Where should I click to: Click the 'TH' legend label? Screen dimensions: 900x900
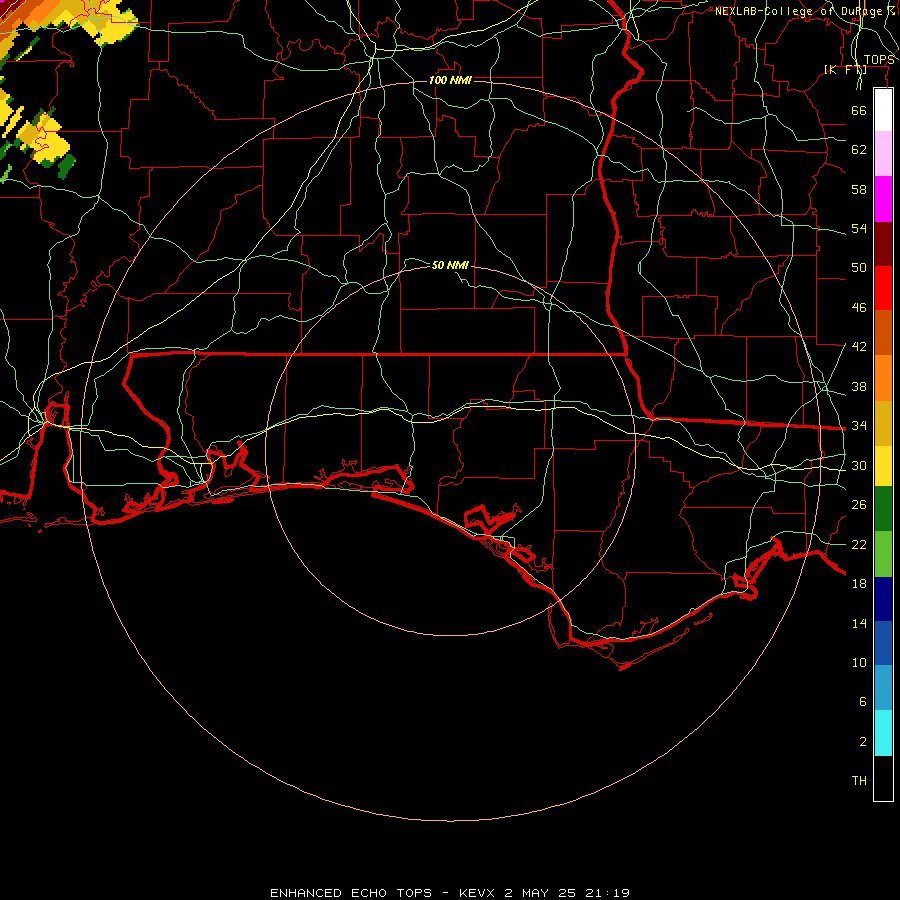point(859,781)
